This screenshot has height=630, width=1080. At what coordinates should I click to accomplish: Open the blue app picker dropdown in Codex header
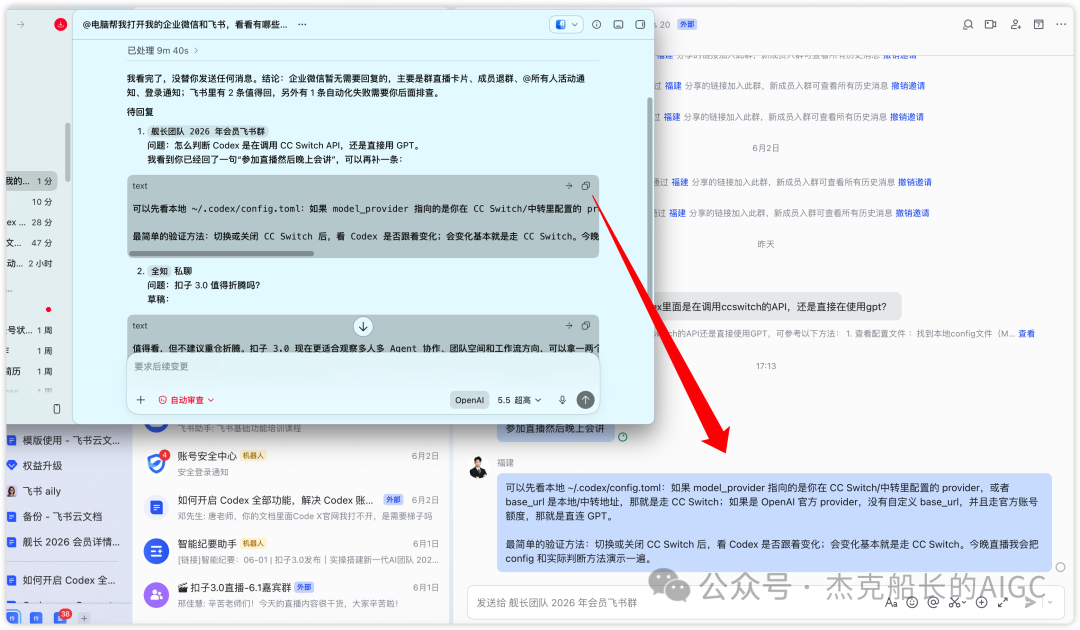(566, 24)
